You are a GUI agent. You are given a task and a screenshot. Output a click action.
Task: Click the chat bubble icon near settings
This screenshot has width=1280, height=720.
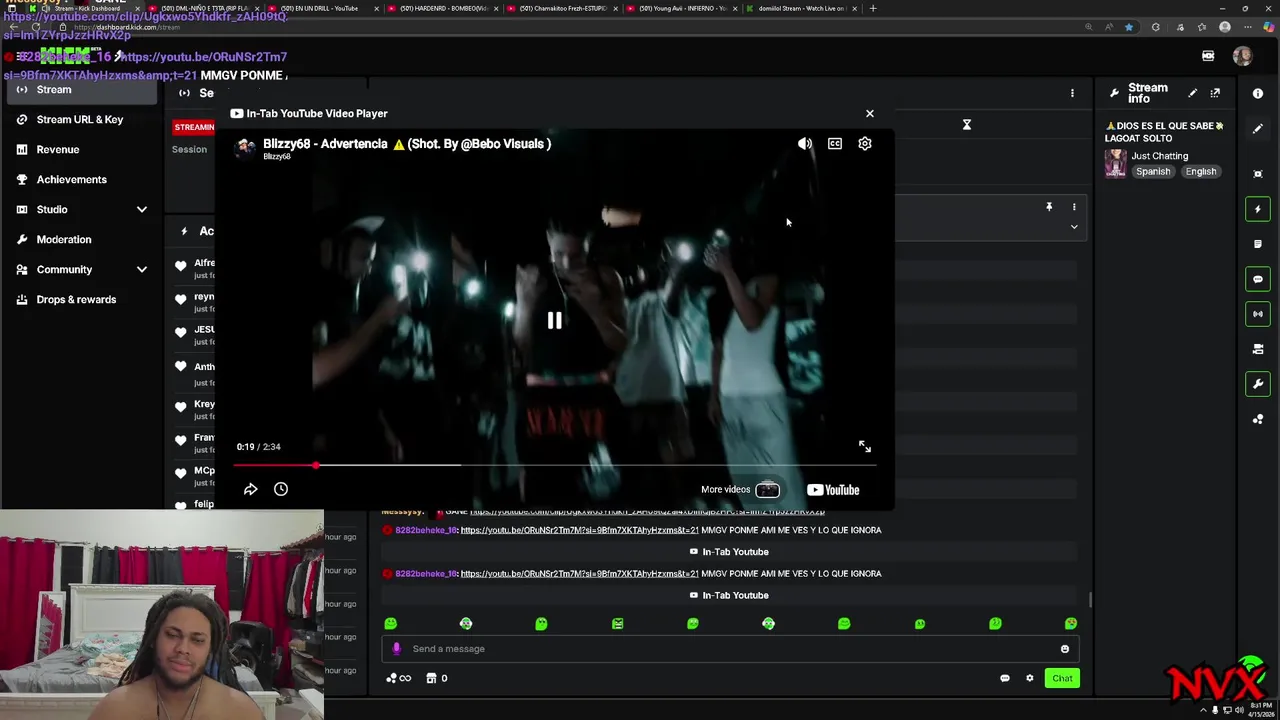point(1005,678)
